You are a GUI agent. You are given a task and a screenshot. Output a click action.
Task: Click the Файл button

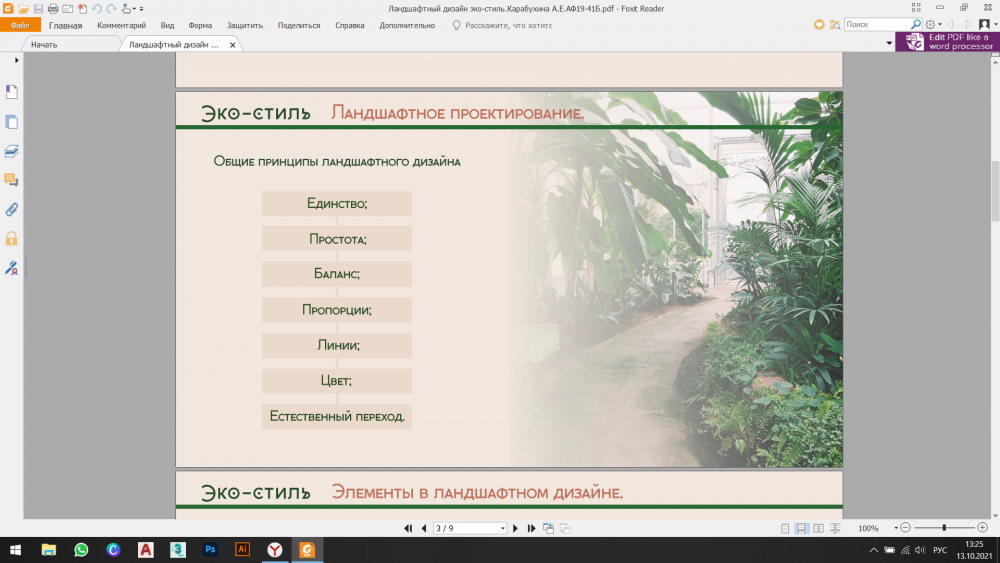[x=20, y=25]
